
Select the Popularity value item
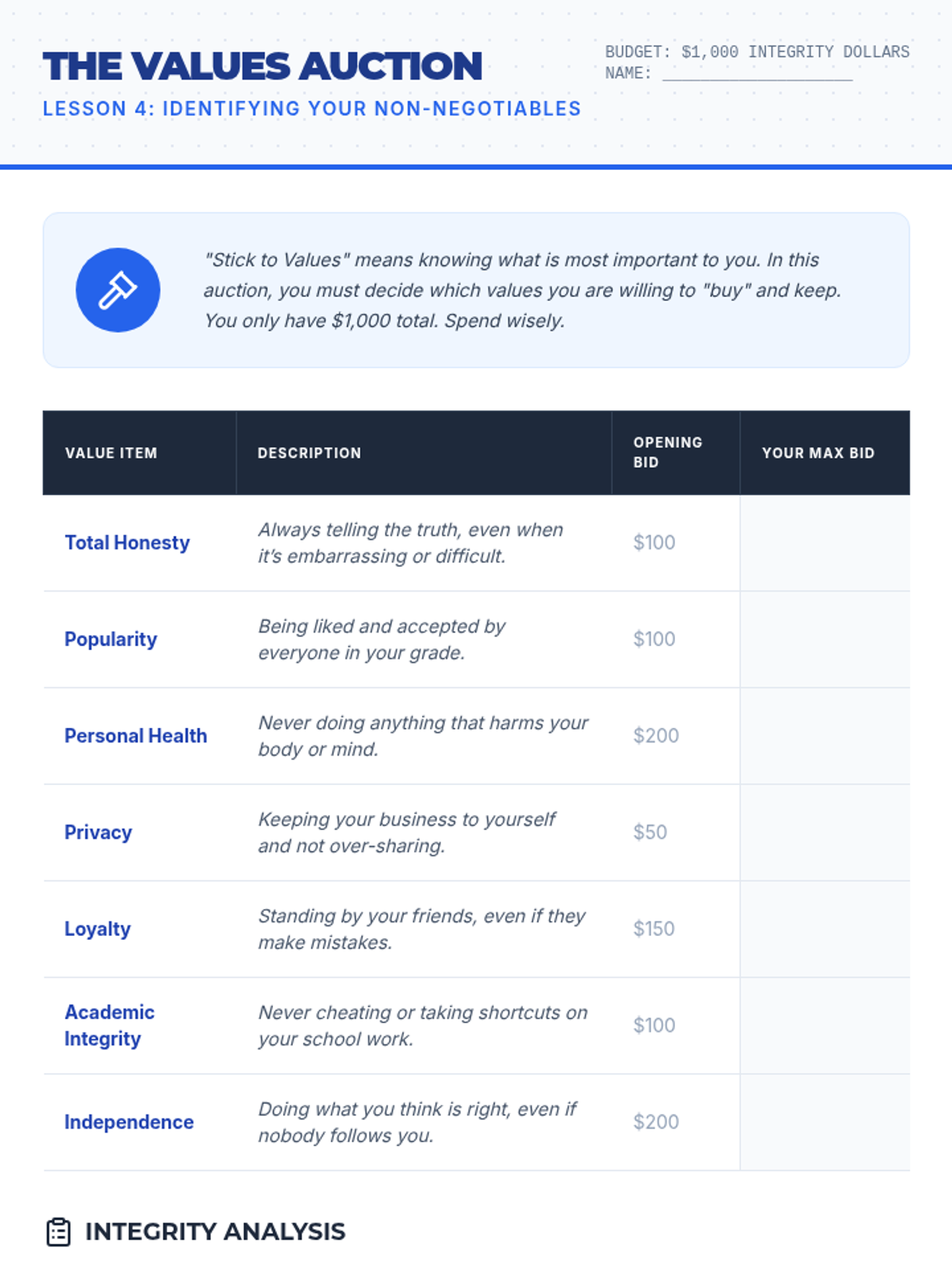110,640
